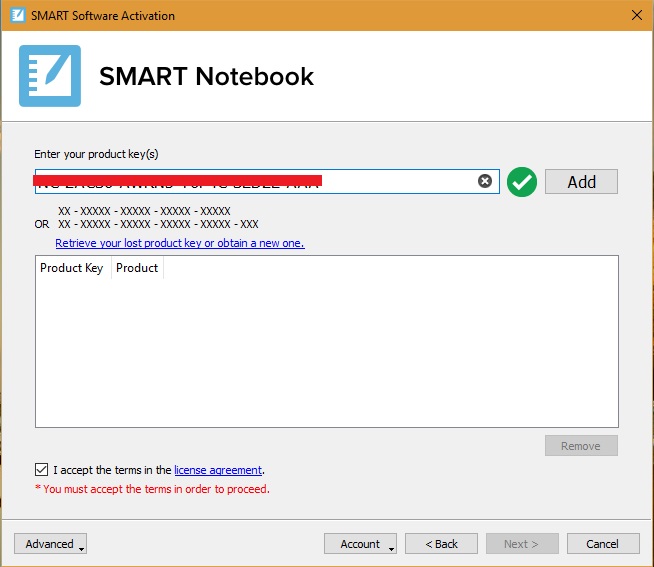
Task: Click the 'You must accept the terms' warning text
Action: pos(152,489)
